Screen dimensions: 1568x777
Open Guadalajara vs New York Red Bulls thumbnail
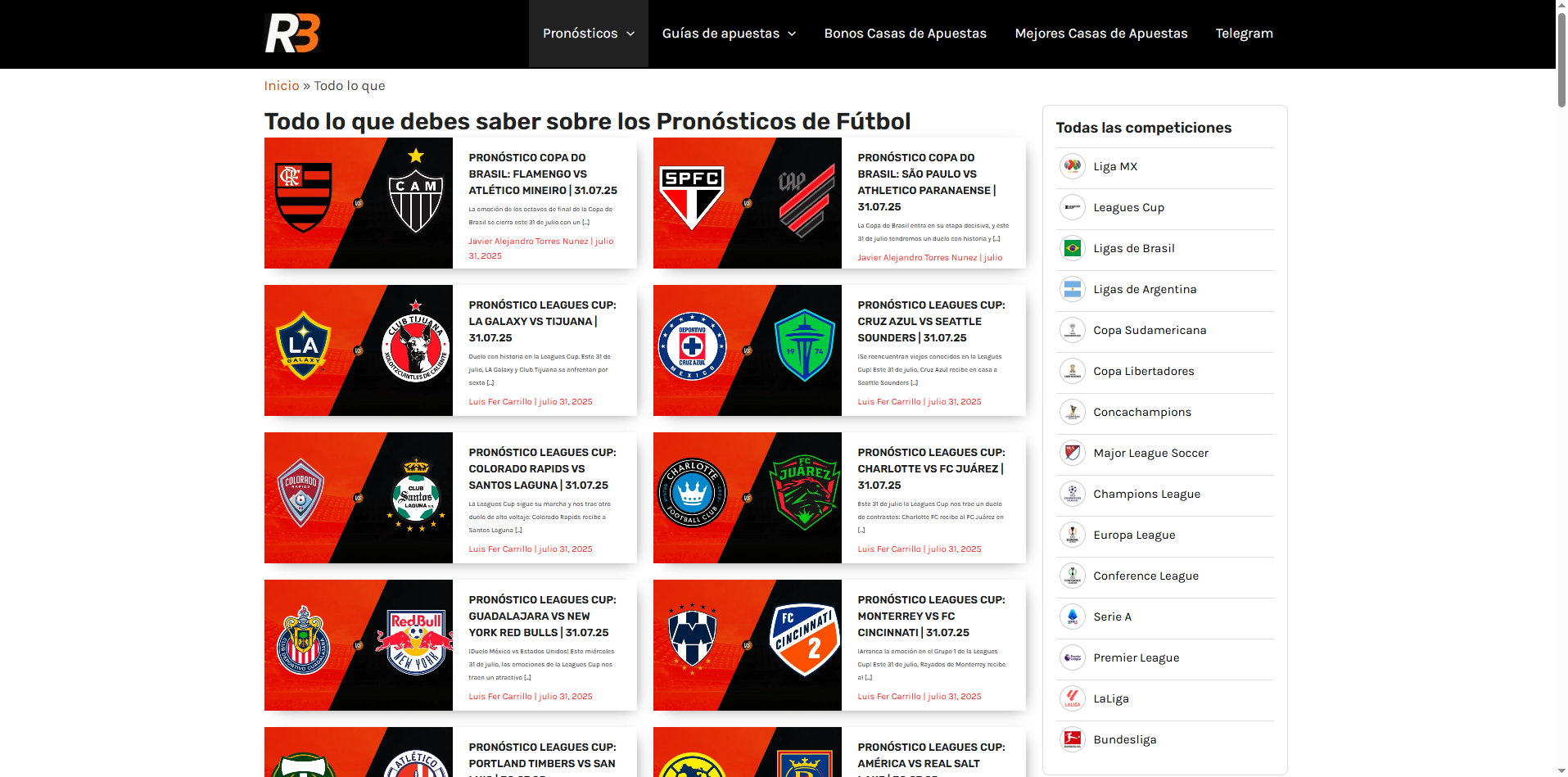359,645
